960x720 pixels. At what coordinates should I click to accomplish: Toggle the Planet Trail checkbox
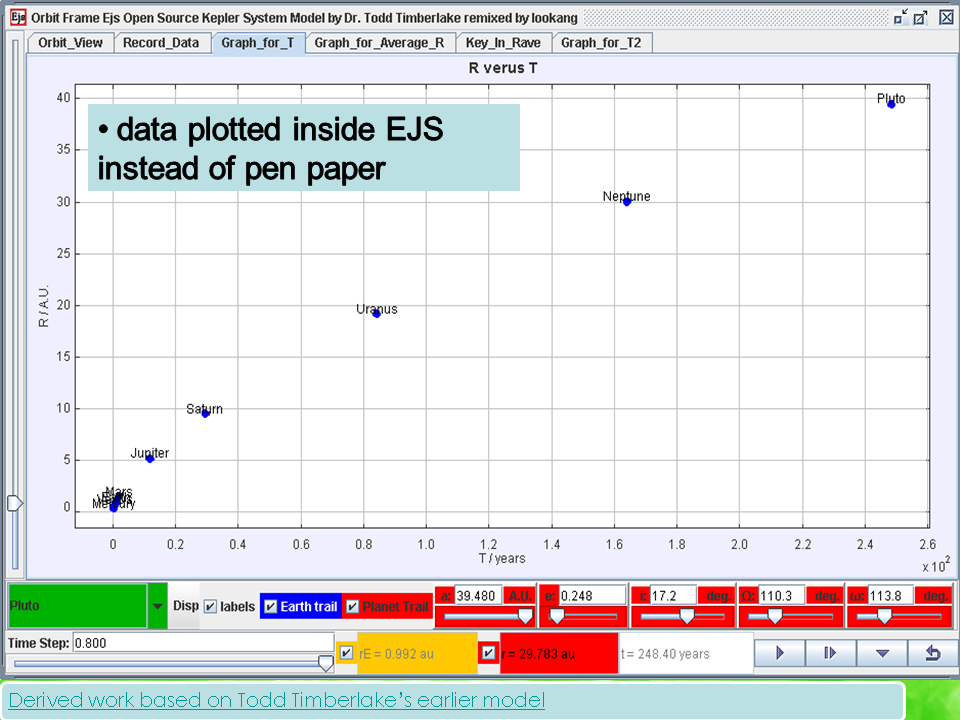coord(352,606)
